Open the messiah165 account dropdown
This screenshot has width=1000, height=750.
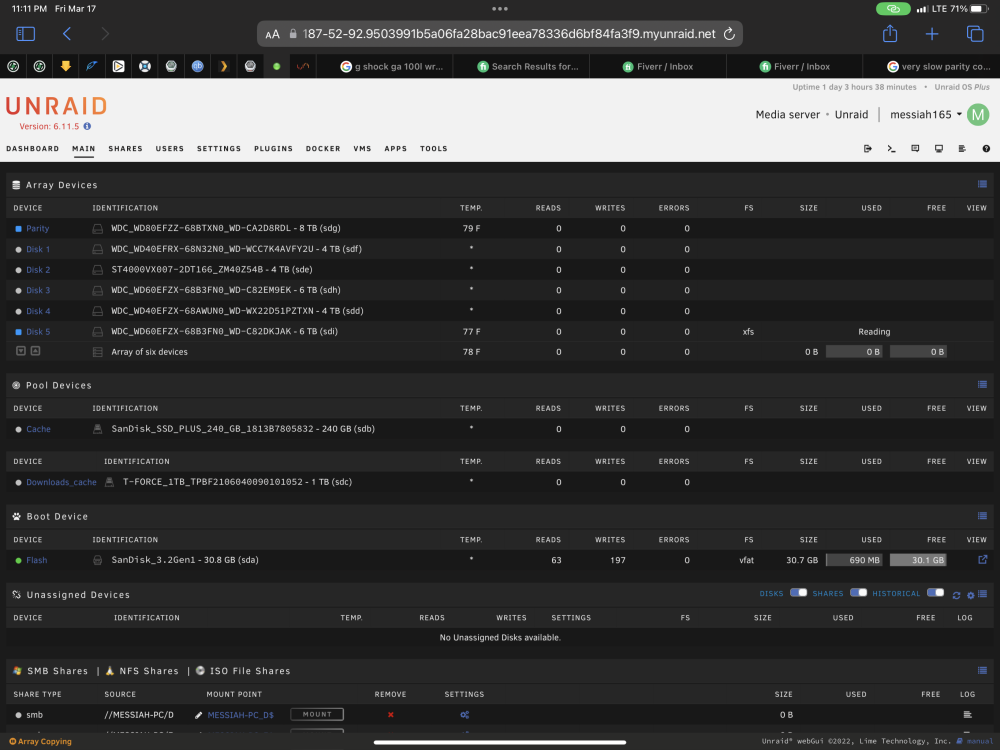pyautogui.click(x=925, y=115)
